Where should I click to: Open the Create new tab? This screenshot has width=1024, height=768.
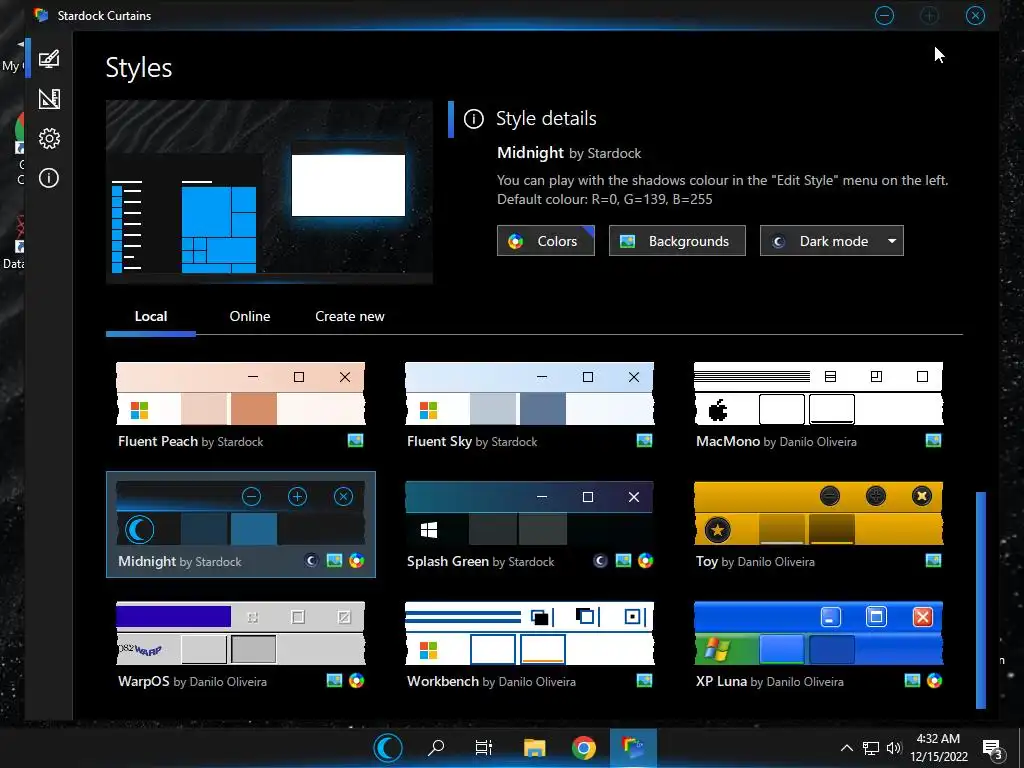[x=350, y=317]
